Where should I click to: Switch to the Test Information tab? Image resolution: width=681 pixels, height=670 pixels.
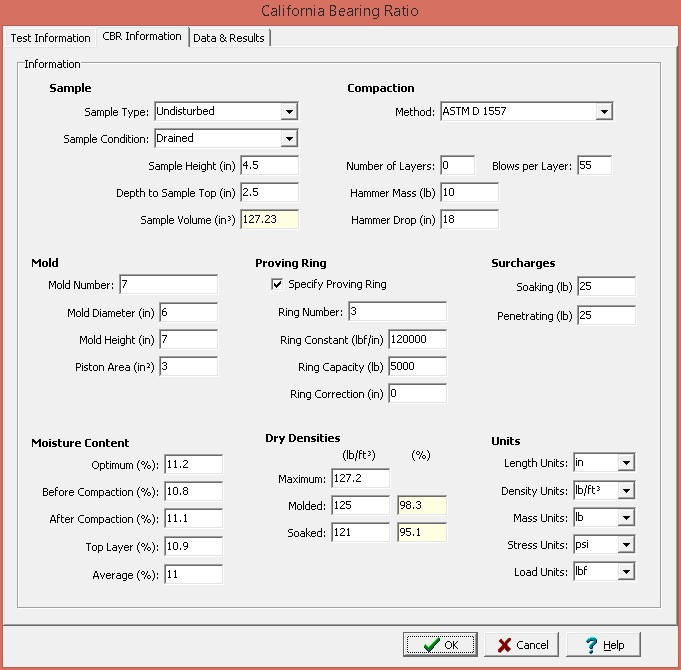49,38
